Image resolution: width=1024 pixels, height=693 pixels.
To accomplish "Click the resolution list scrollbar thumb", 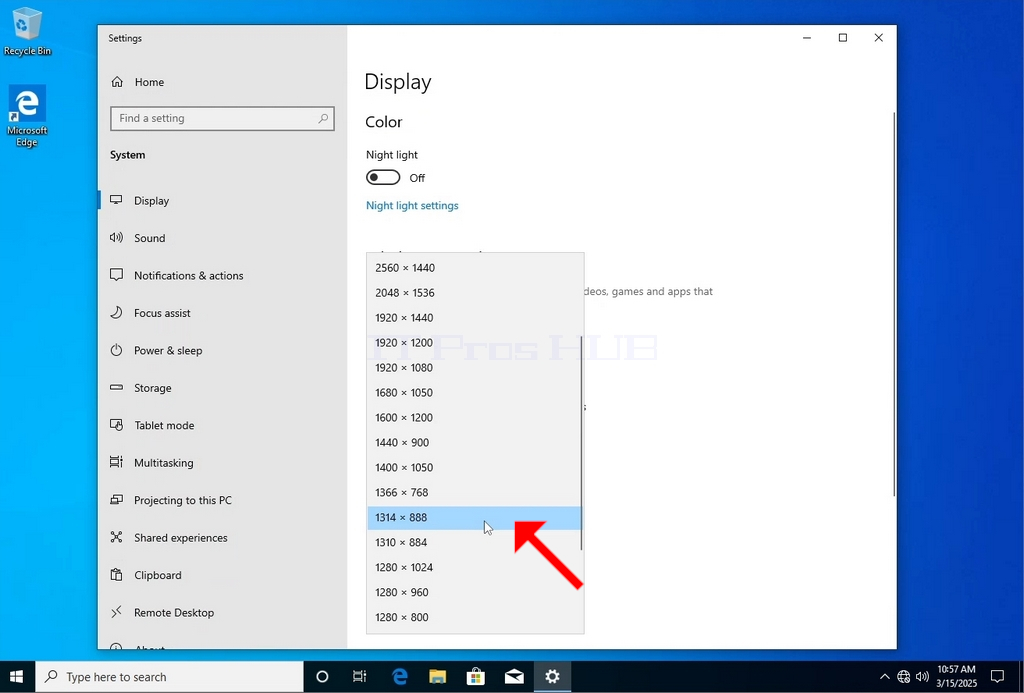I will [x=581, y=443].
